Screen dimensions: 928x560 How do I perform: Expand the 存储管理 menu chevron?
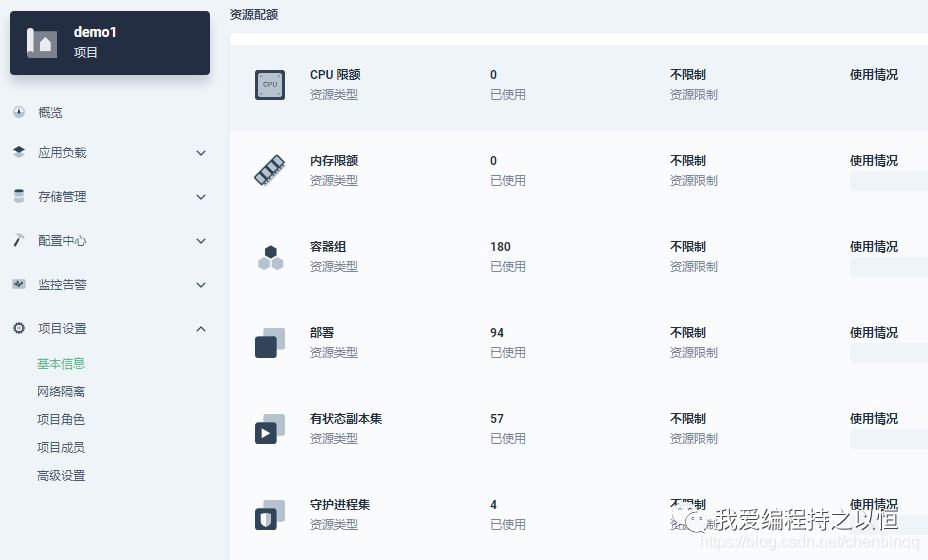coord(201,197)
